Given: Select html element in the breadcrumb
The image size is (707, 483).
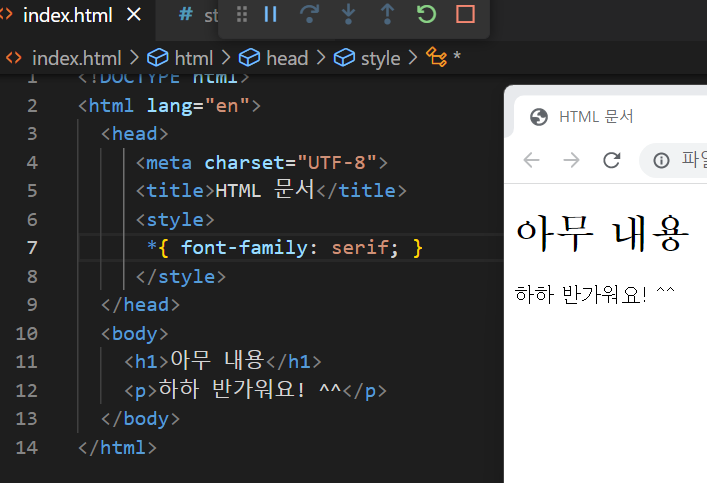Looking at the screenshot, I should (193, 59).
